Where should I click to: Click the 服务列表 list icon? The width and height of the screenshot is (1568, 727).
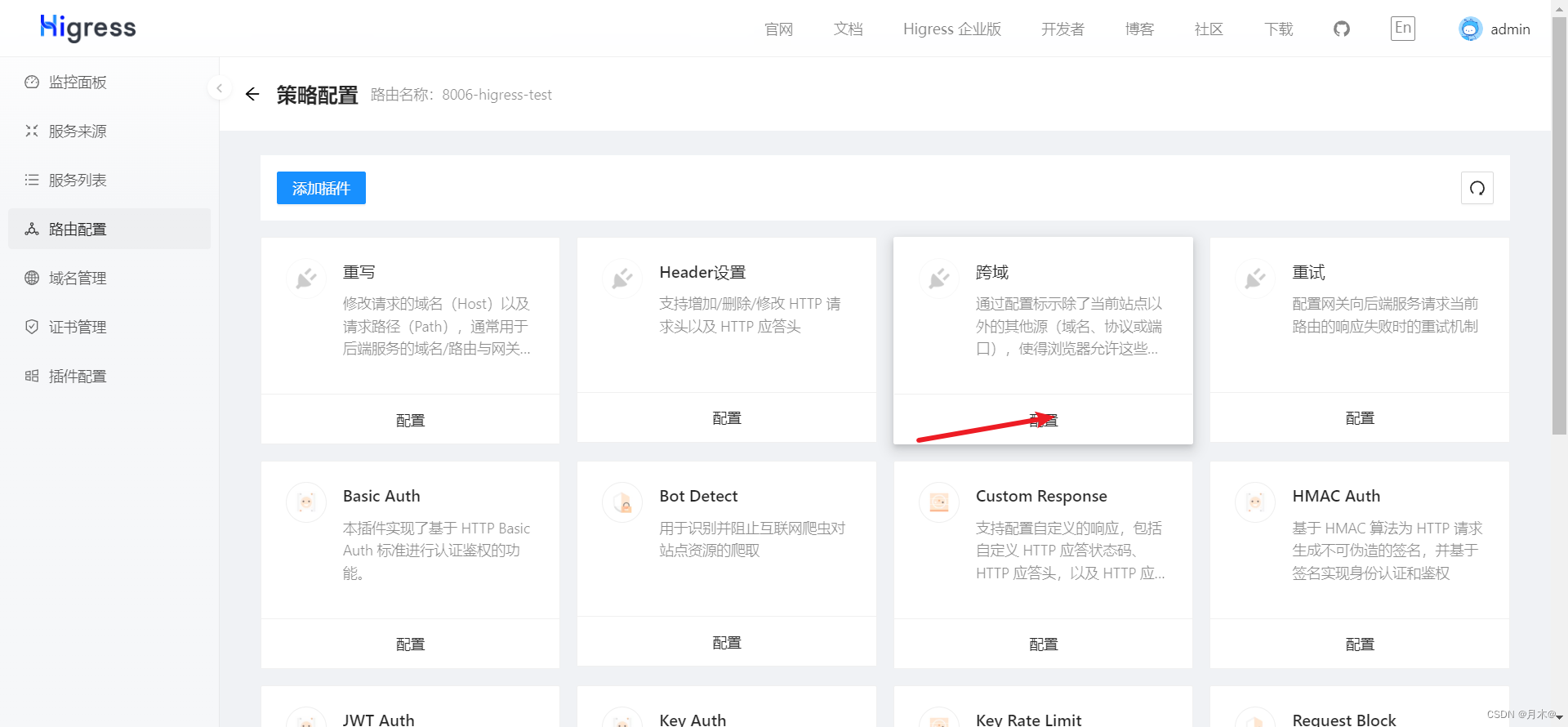(x=32, y=180)
